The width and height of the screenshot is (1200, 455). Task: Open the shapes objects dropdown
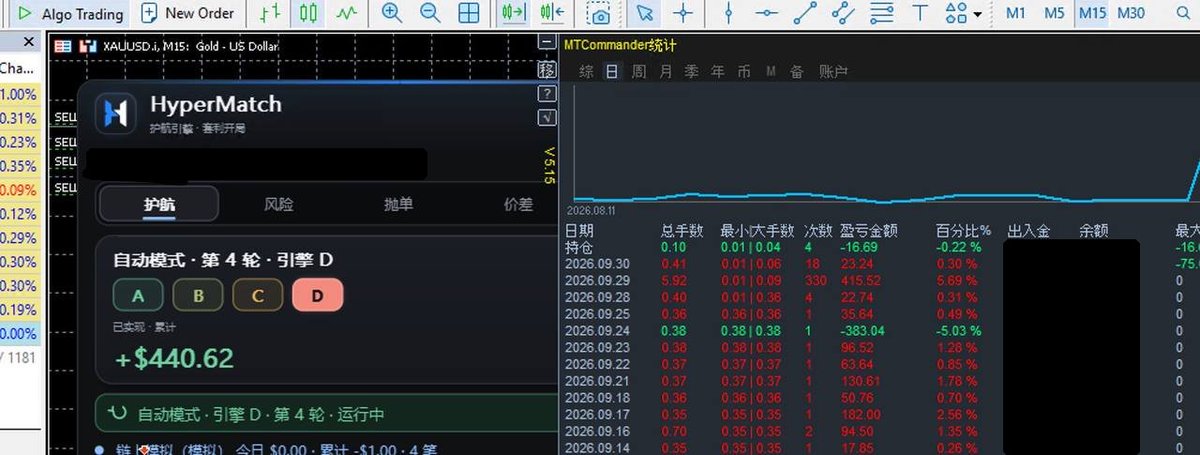(x=961, y=14)
